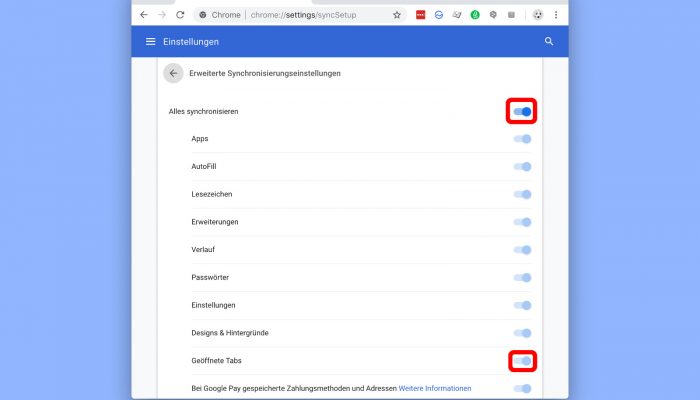Open the Weitere Informationen link
Image resolution: width=700 pixels, height=400 pixels.
435,388
